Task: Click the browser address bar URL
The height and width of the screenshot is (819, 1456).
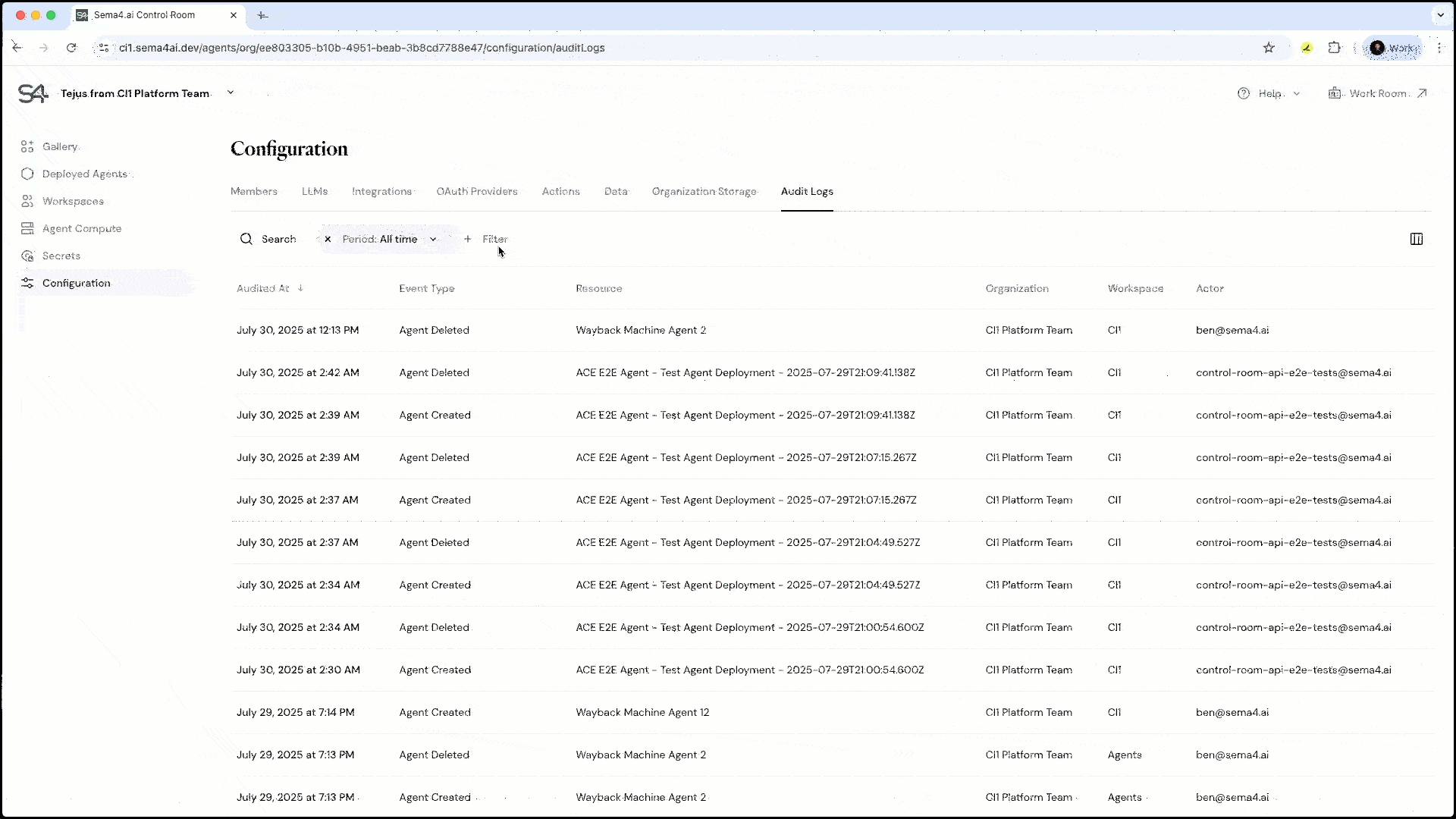Action: [362, 48]
